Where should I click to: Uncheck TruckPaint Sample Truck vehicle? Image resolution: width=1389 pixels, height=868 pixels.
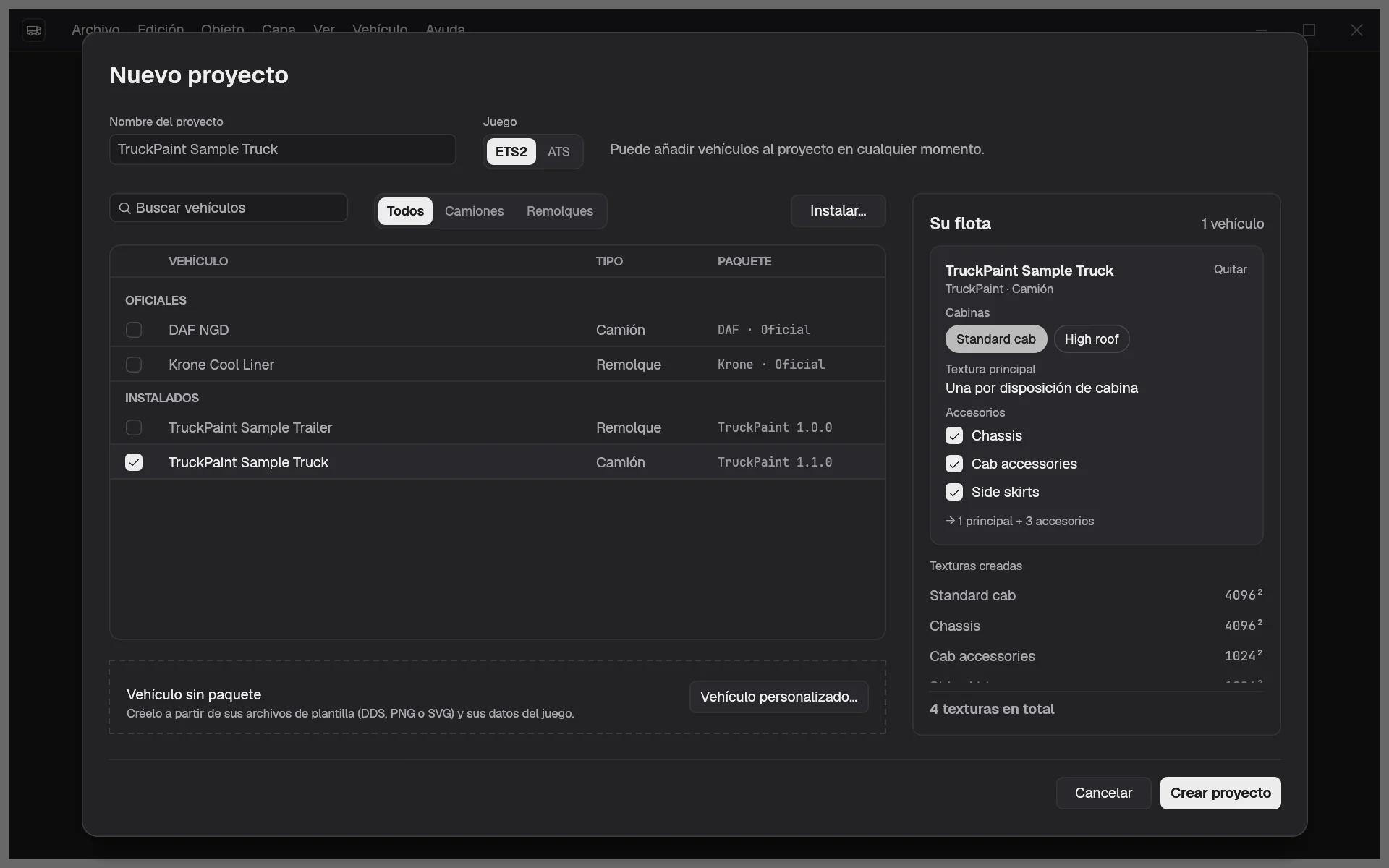[134, 462]
